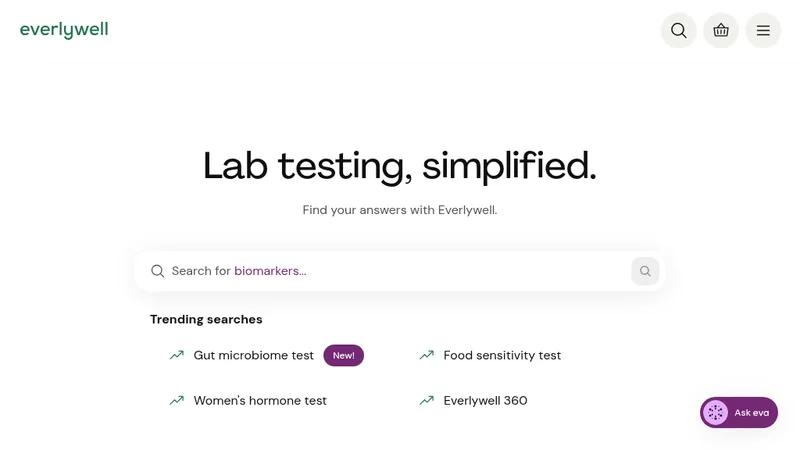The height and width of the screenshot is (450, 800).
Task: Click trending arrow beside Women's hormone test
Action: 177,400
